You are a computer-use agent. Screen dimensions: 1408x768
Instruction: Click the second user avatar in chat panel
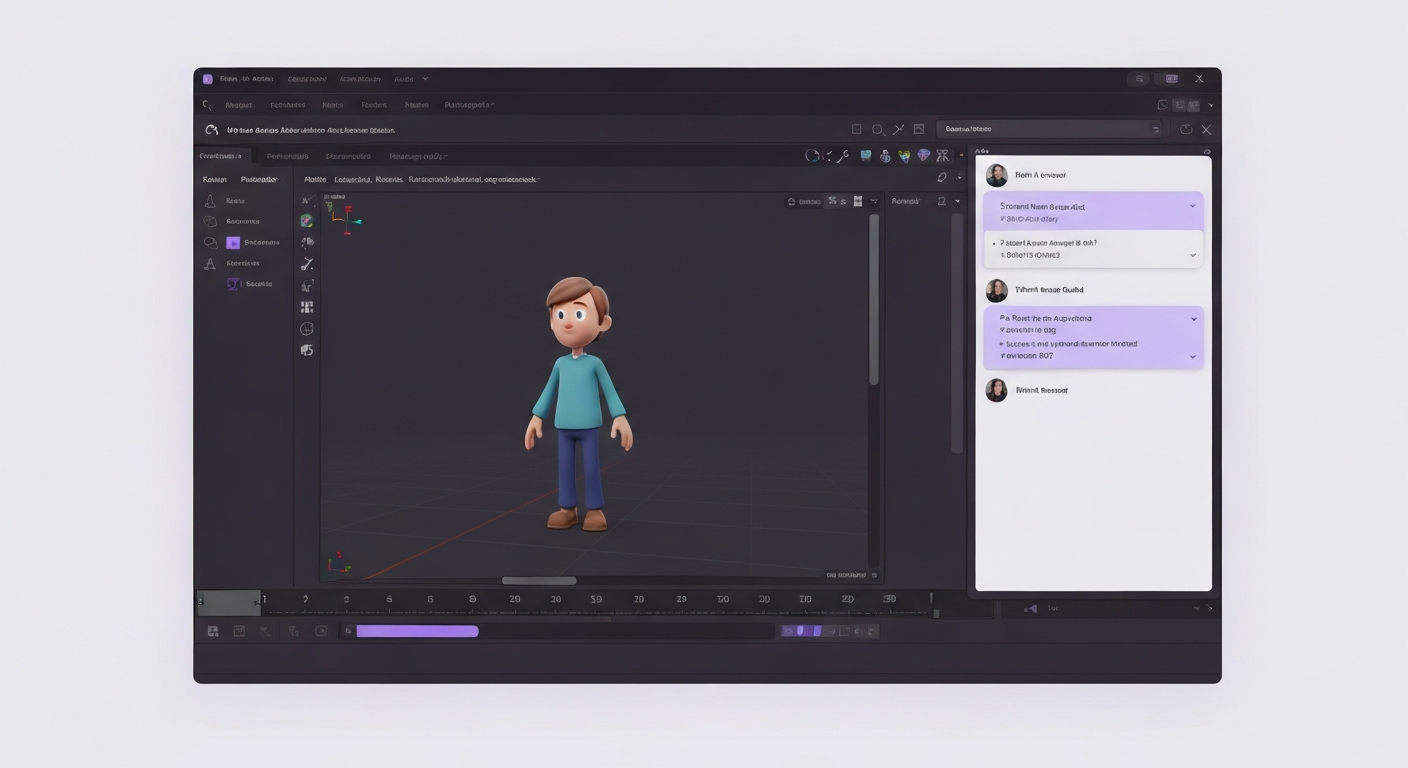click(996, 291)
